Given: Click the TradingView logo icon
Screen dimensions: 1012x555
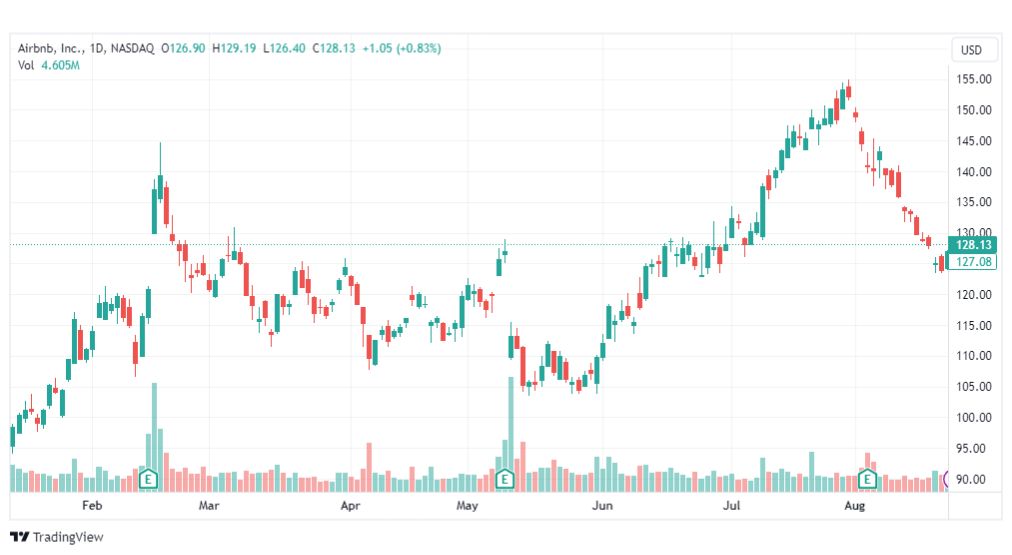Looking at the screenshot, I should [20, 536].
